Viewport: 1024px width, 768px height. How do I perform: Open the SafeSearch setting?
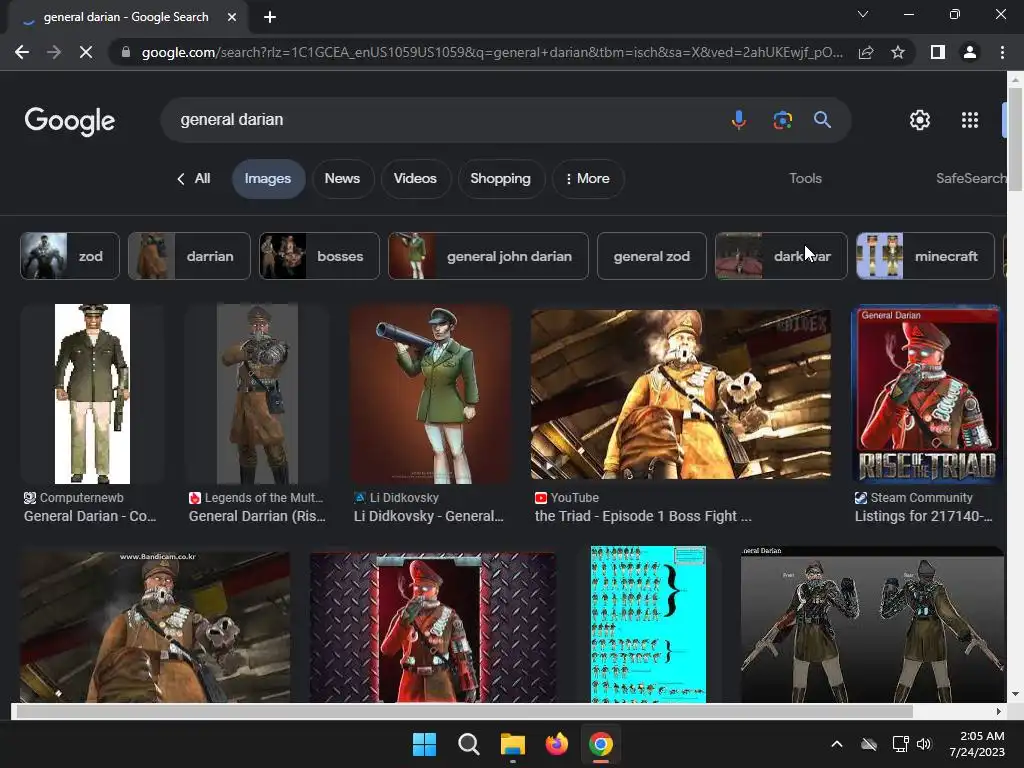point(971,178)
